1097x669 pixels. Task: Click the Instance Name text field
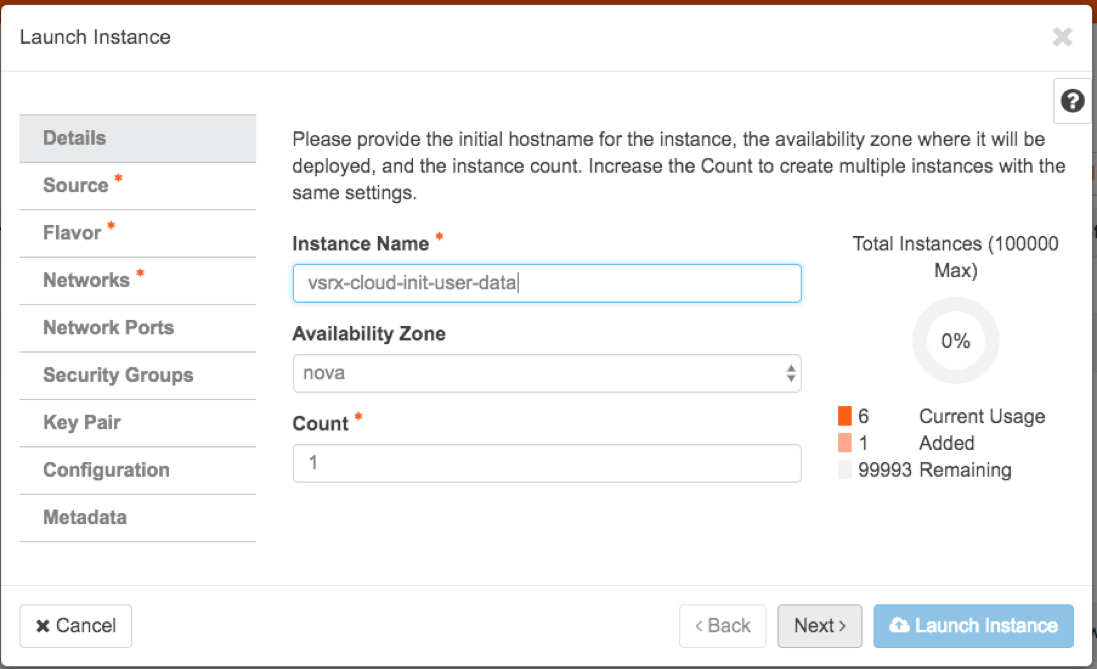[546, 283]
